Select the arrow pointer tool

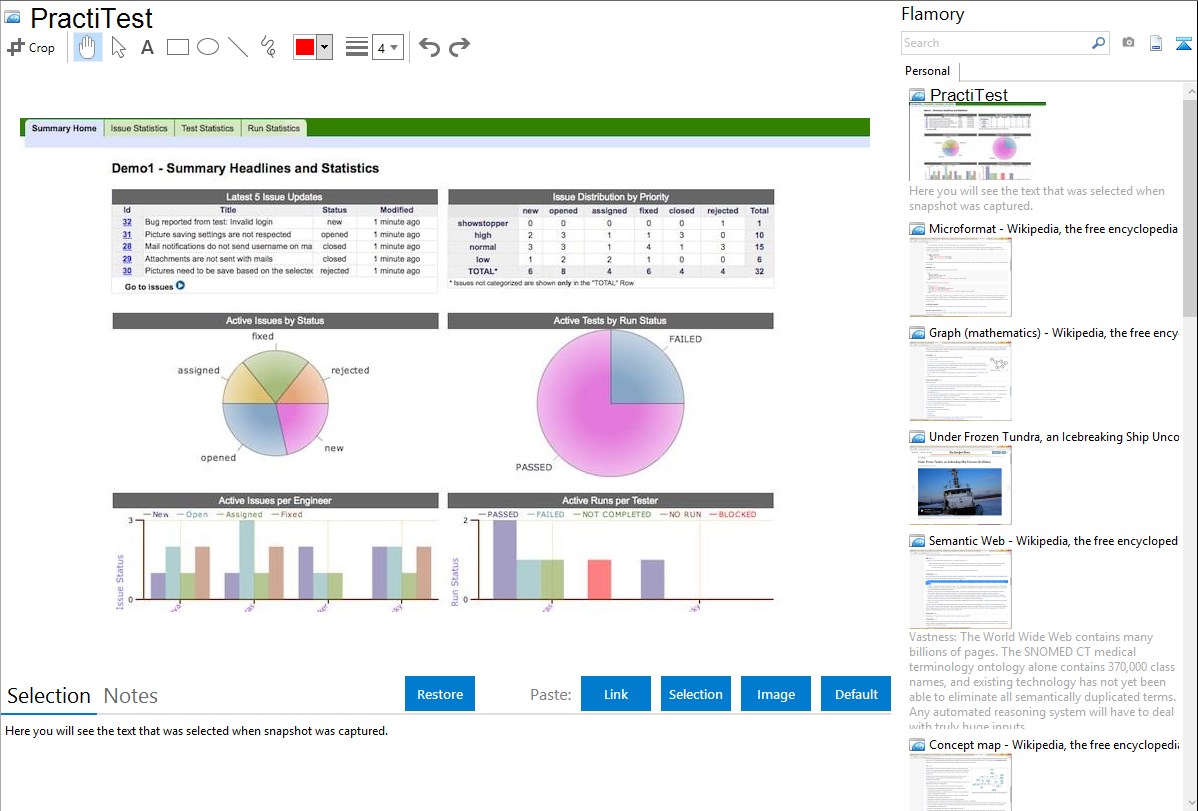click(118, 47)
